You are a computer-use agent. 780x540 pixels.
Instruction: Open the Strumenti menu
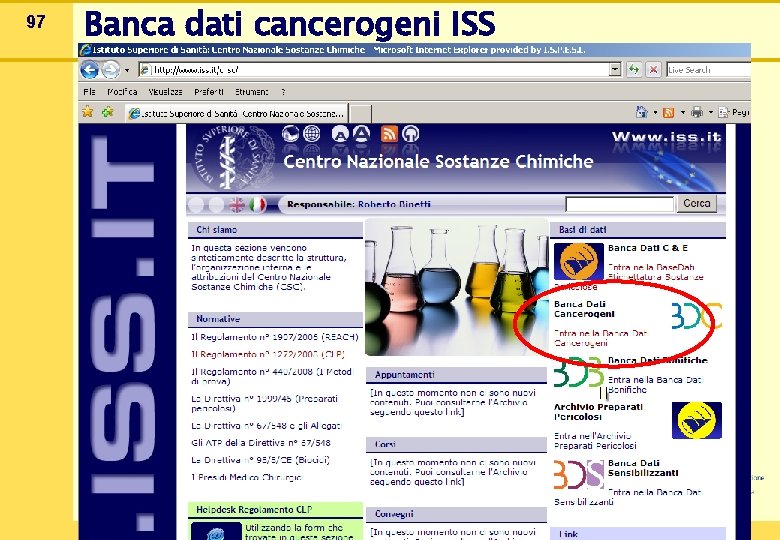pyautogui.click(x=252, y=91)
